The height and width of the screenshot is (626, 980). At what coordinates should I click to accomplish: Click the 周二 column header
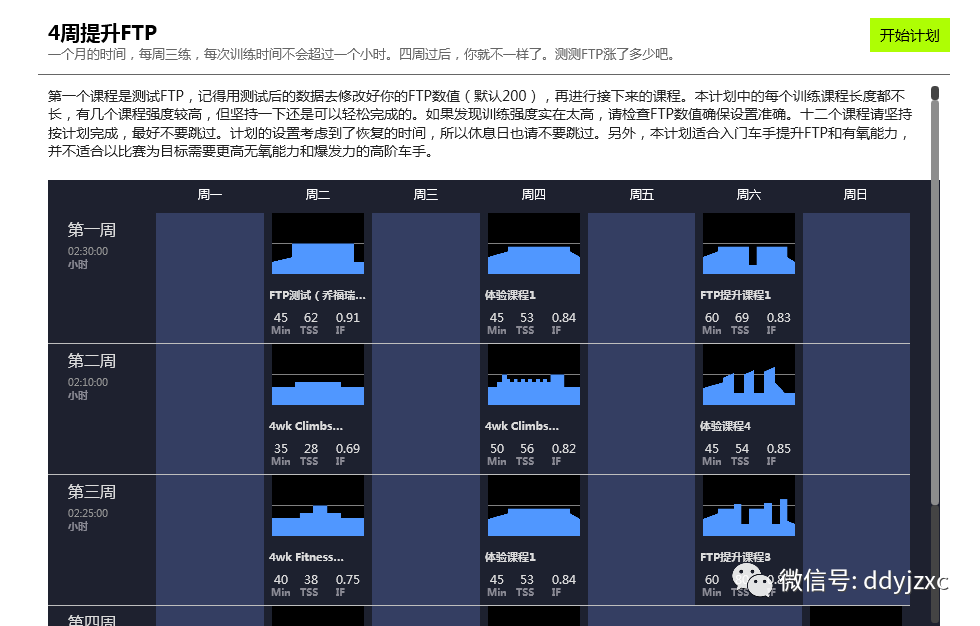pos(318,195)
